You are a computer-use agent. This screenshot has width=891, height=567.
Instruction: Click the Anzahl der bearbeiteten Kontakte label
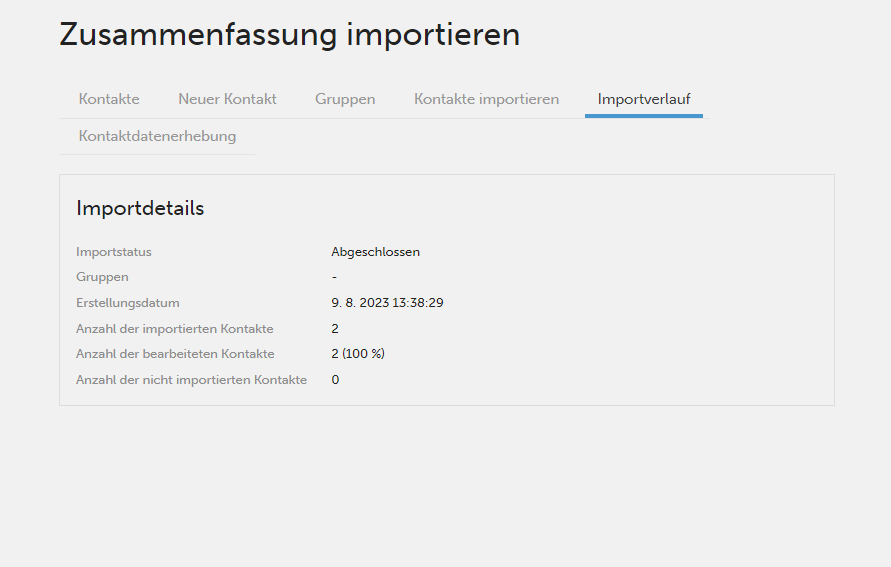click(175, 354)
